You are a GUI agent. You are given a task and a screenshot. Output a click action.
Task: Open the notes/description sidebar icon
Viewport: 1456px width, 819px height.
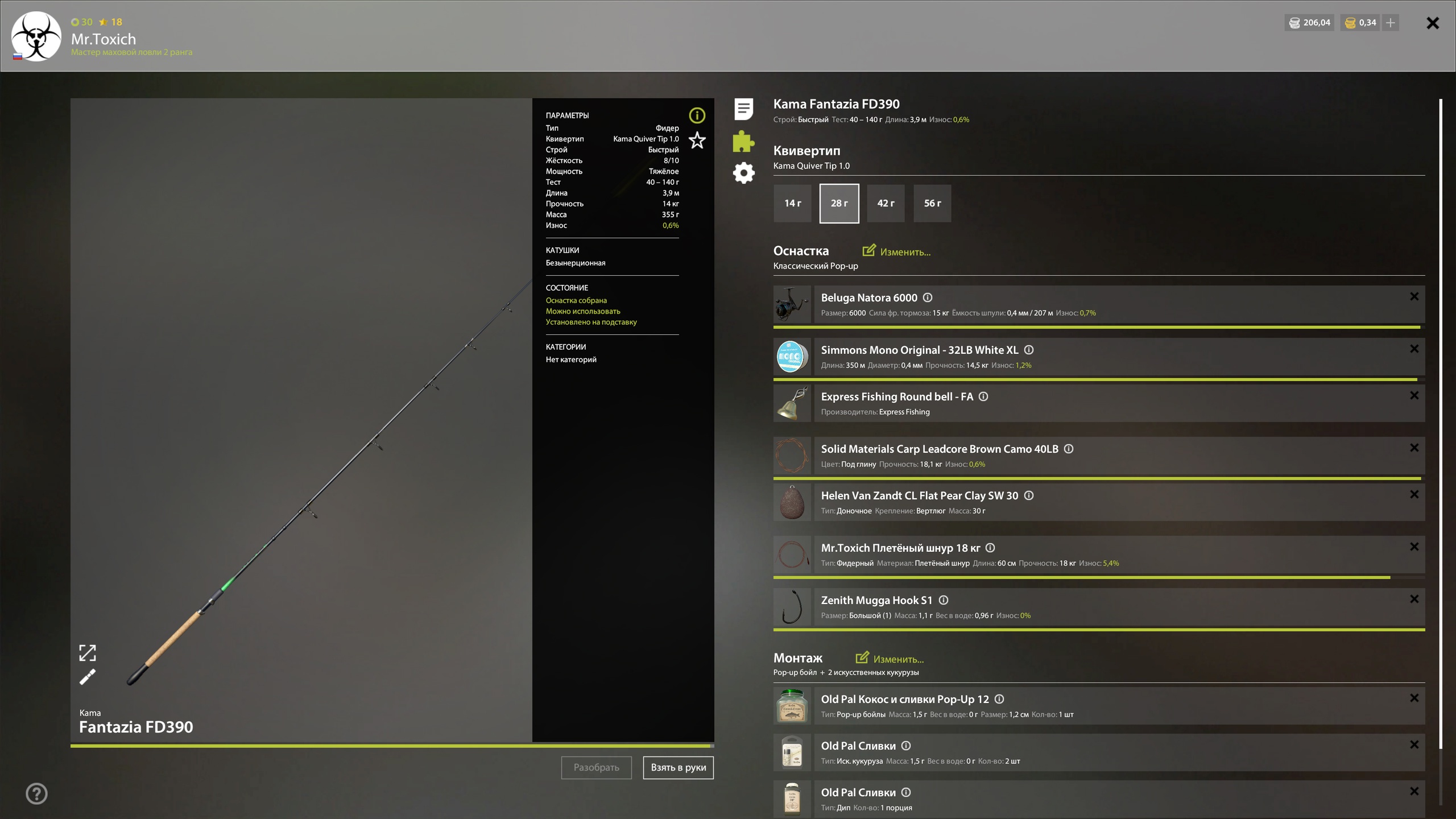tap(743, 109)
